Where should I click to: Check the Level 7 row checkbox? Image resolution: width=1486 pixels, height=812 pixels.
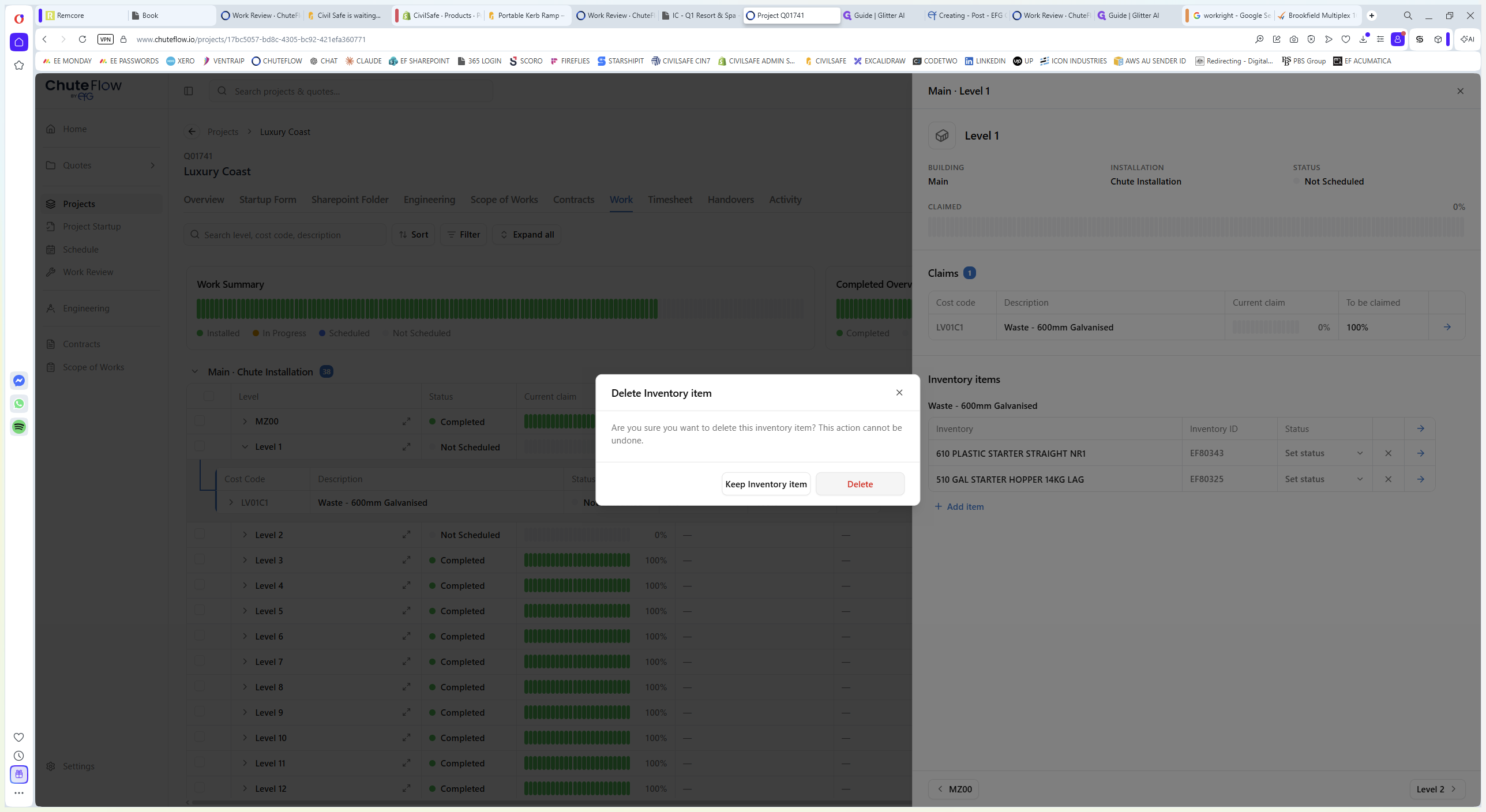200,661
